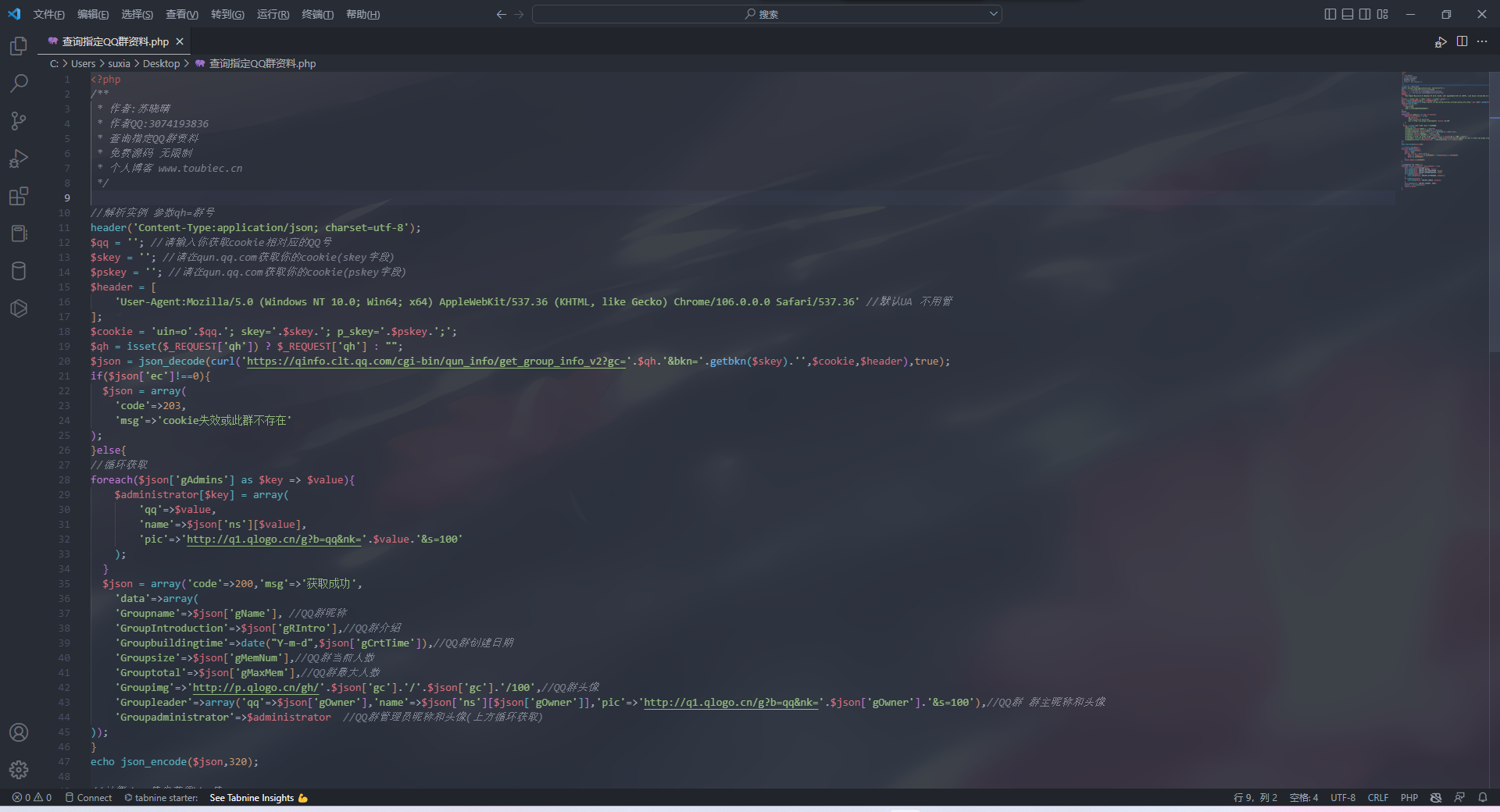The image size is (1500, 812).
Task: Open the Manage gear icon
Action: click(19, 770)
